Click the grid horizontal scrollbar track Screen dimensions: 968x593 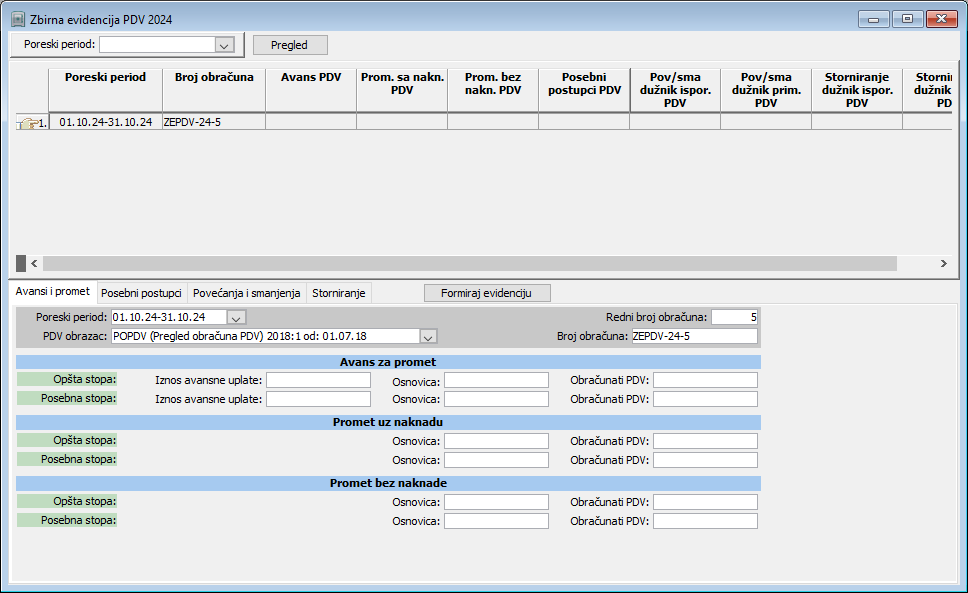[469, 263]
